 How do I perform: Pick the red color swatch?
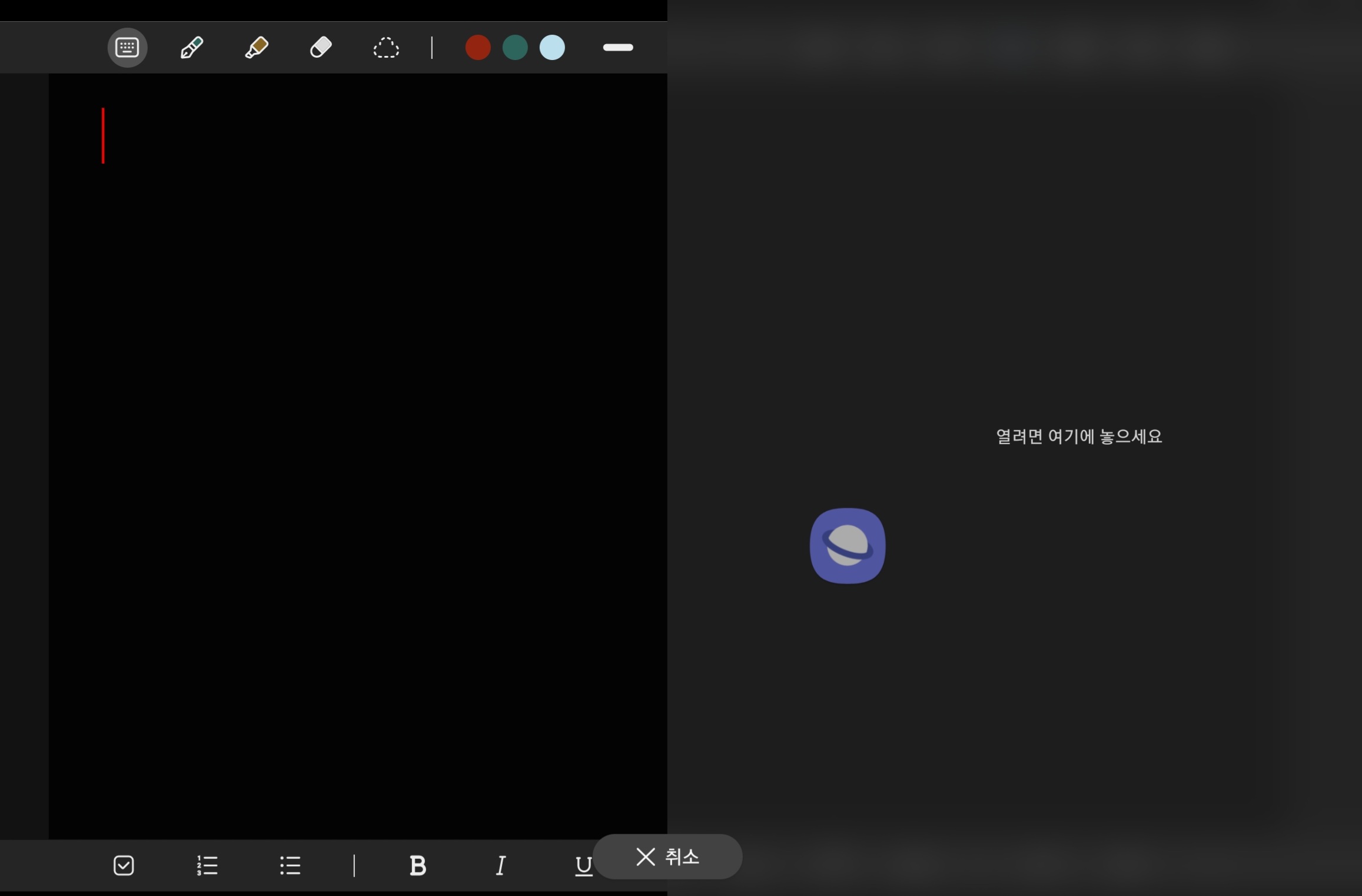pyautogui.click(x=477, y=48)
